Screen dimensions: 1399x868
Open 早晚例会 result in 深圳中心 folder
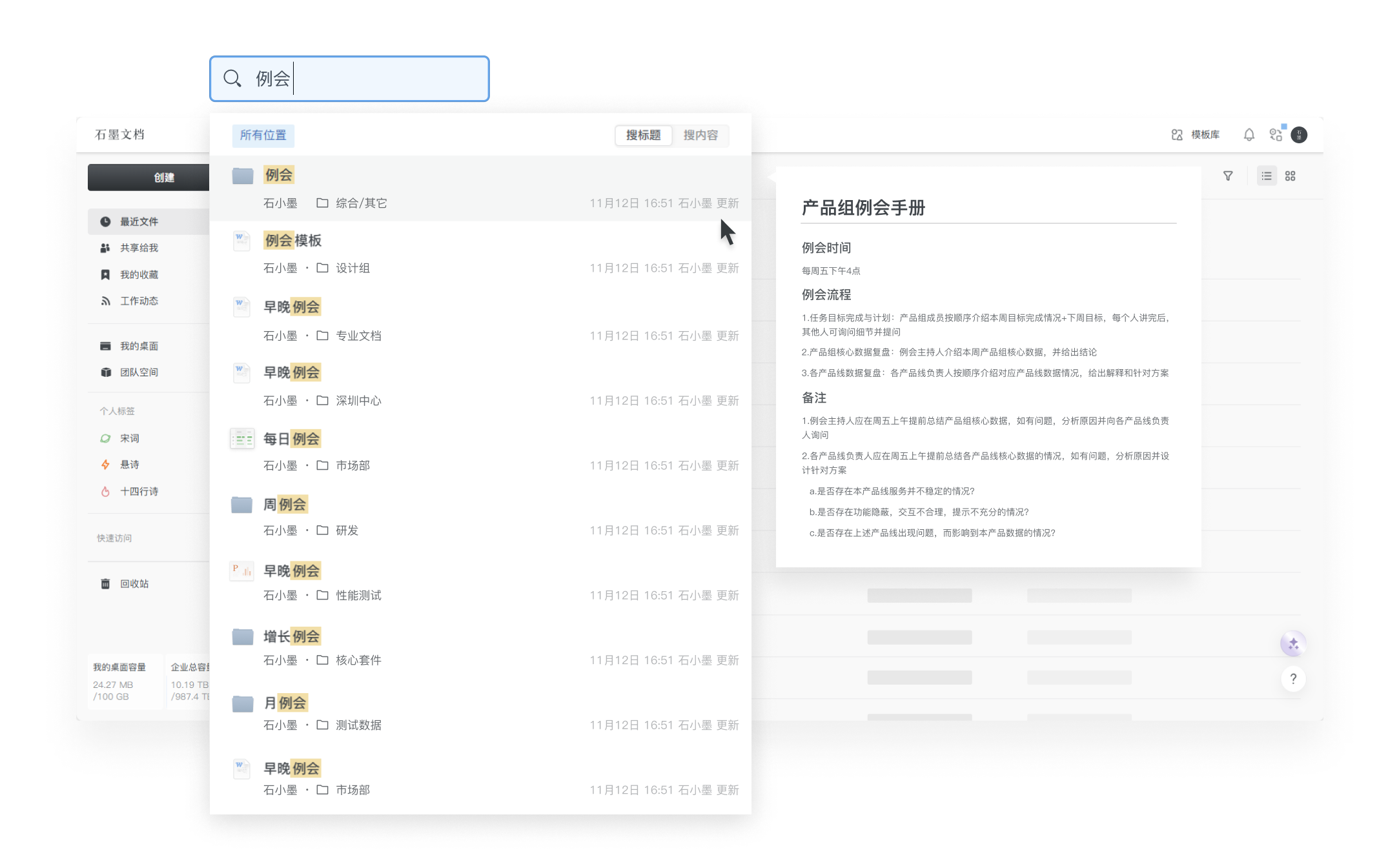point(480,385)
